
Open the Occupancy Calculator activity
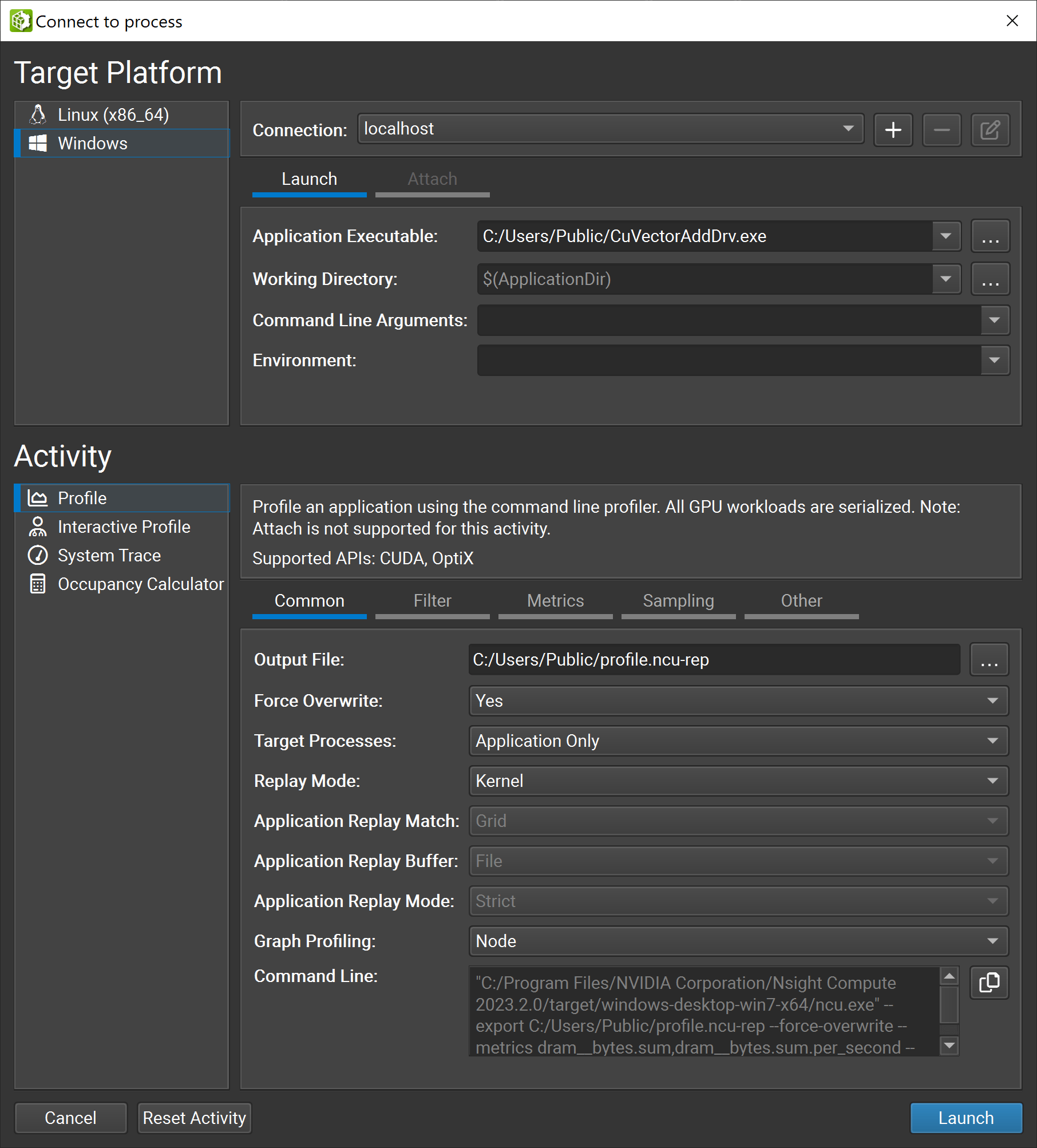[x=140, y=584]
